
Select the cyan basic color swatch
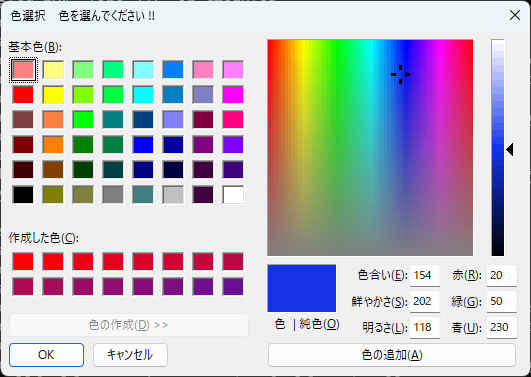pos(143,95)
